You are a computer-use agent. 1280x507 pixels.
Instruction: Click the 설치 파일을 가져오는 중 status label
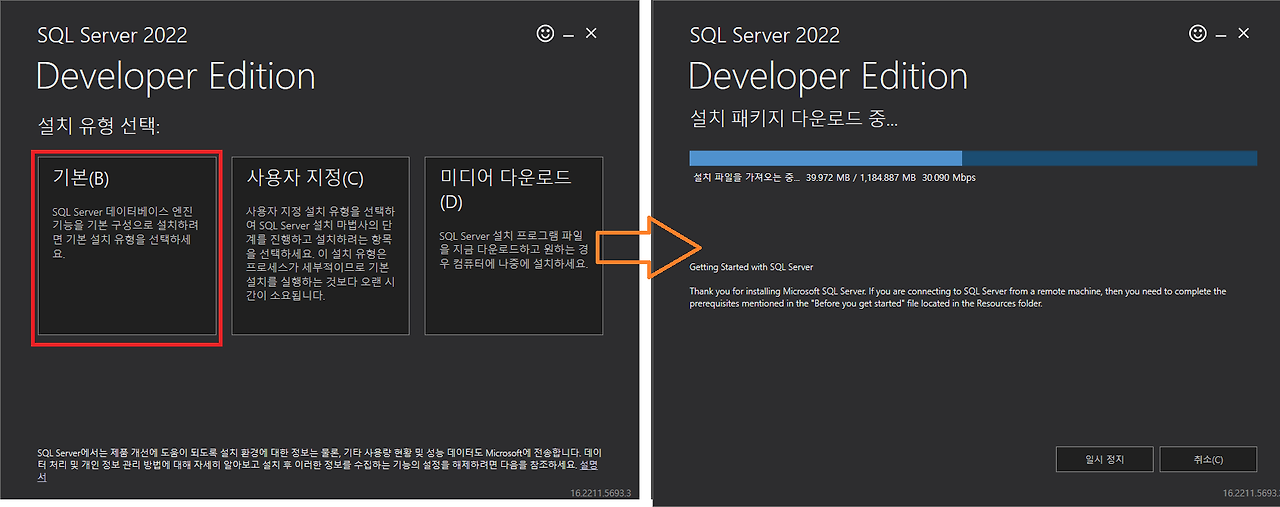click(747, 178)
